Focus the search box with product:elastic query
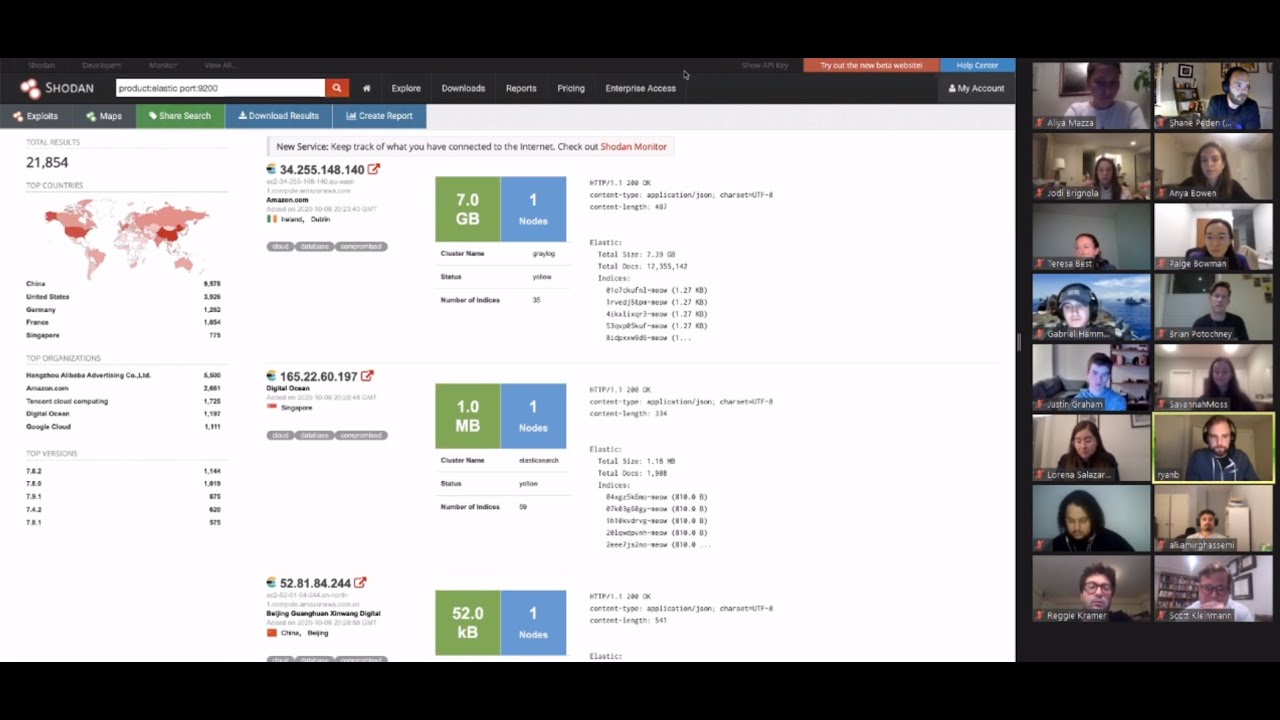Image resolution: width=1280 pixels, height=720 pixels. click(x=220, y=88)
